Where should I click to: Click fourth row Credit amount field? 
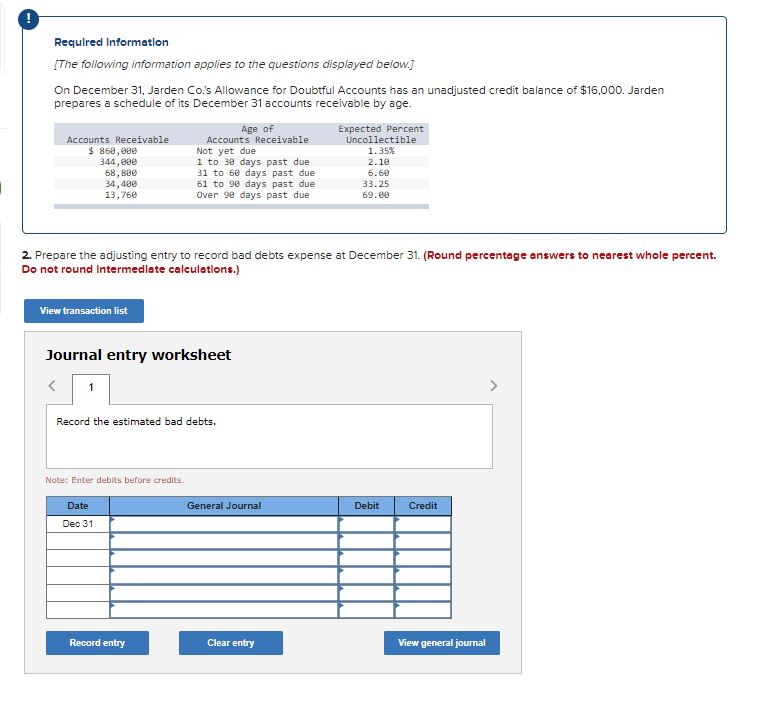[423, 575]
